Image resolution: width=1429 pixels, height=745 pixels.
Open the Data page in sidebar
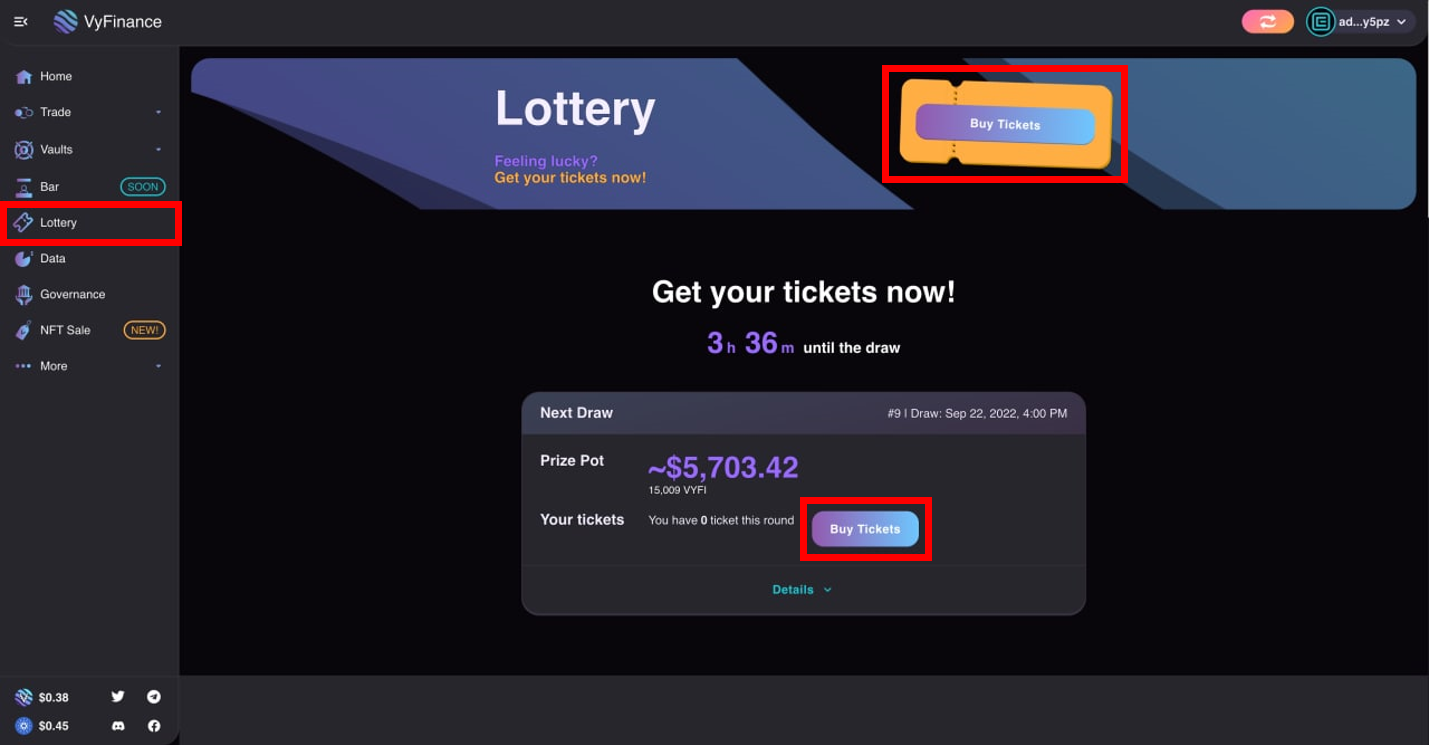point(52,258)
